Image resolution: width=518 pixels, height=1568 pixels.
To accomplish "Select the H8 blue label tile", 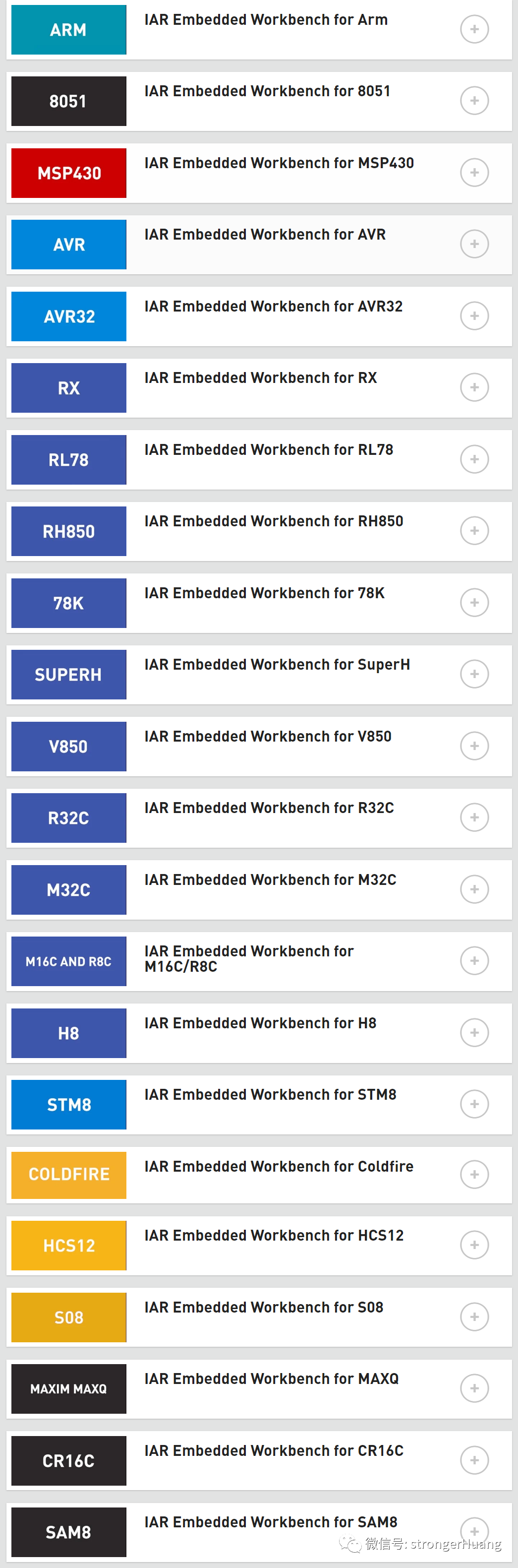I will [69, 1033].
